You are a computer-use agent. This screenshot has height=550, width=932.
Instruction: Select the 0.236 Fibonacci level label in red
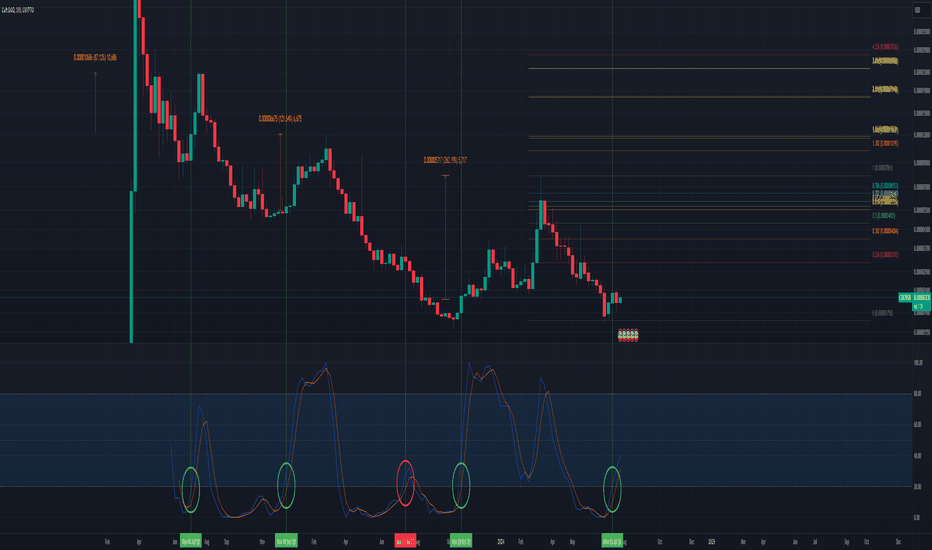click(x=885, y=254)
